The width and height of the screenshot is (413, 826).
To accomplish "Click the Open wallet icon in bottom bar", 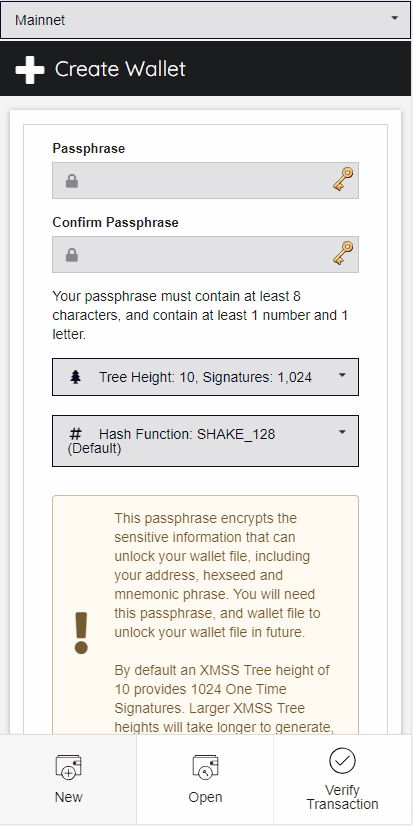I will click(x=205, y=766).
